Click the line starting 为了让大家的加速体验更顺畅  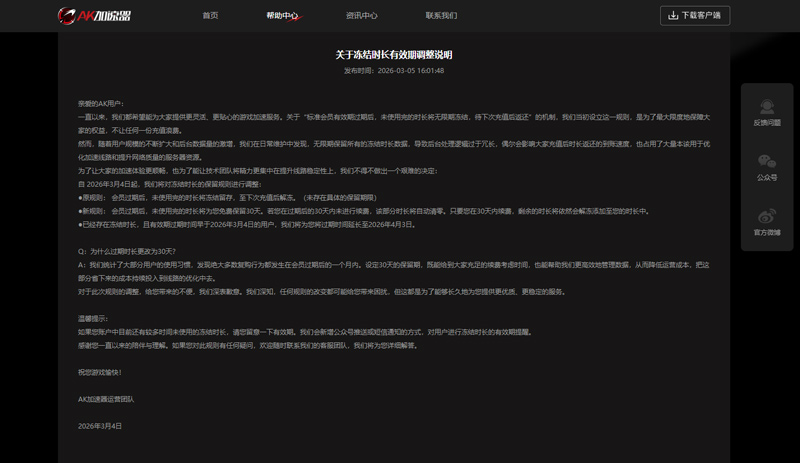[x=258, y=171]
